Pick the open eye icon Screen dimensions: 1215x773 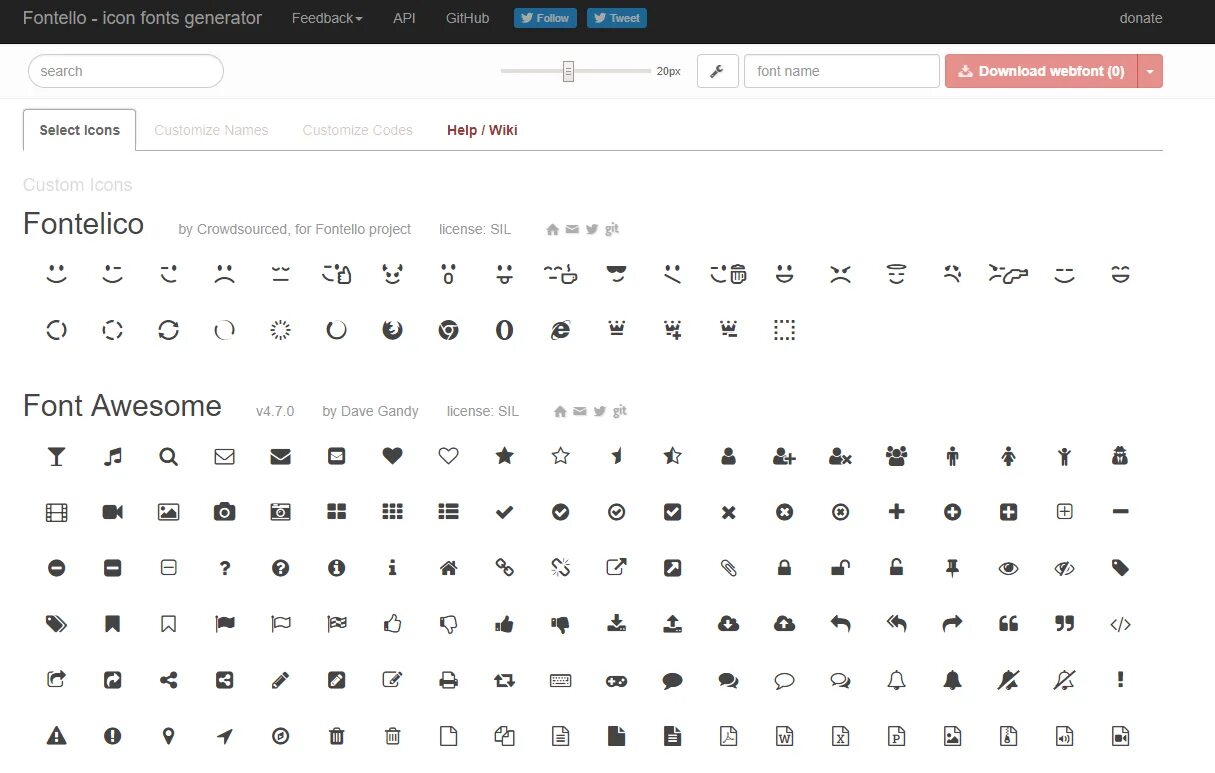tap(1009, 568)
